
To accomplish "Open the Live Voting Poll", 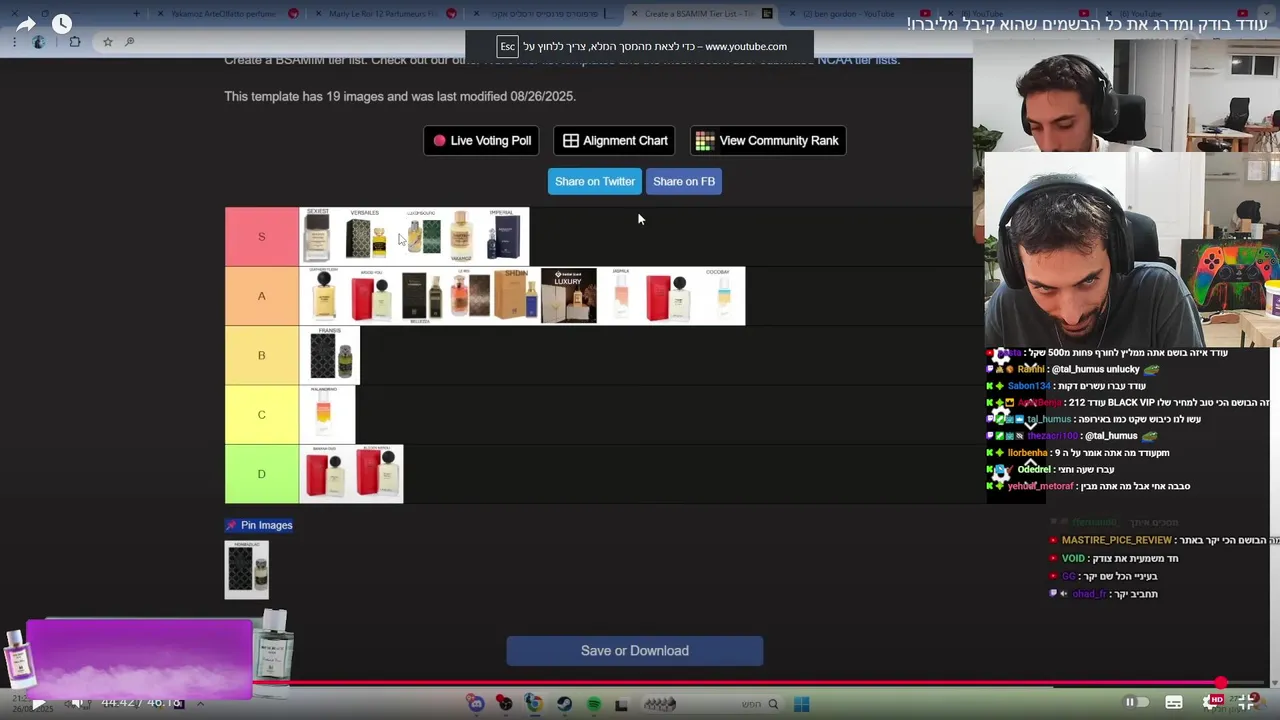I will coord(482,141).
